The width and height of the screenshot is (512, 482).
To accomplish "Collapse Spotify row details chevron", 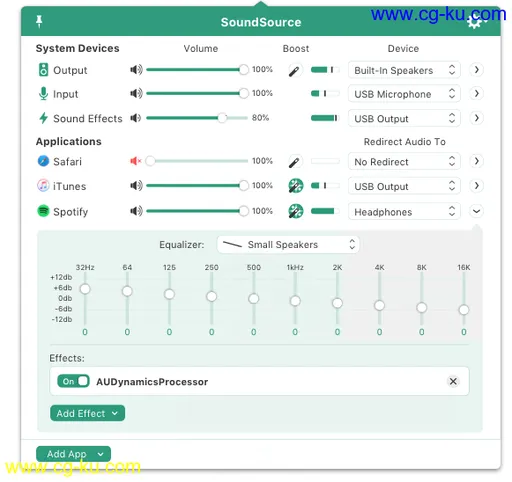I will [x=477, y=211].
